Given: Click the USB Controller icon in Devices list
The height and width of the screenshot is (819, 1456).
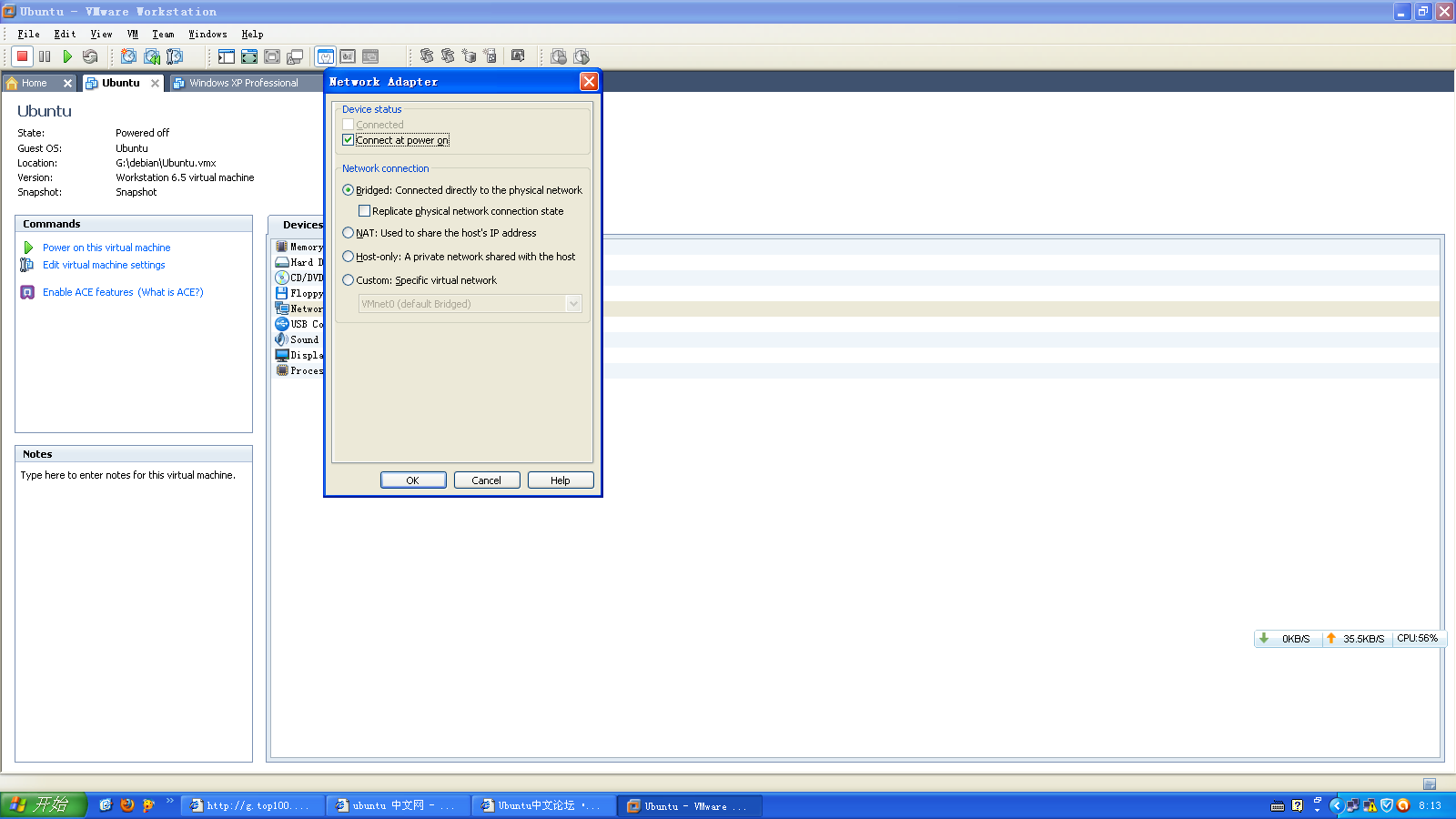Looking at the screenshot, I should pos(282,324).
